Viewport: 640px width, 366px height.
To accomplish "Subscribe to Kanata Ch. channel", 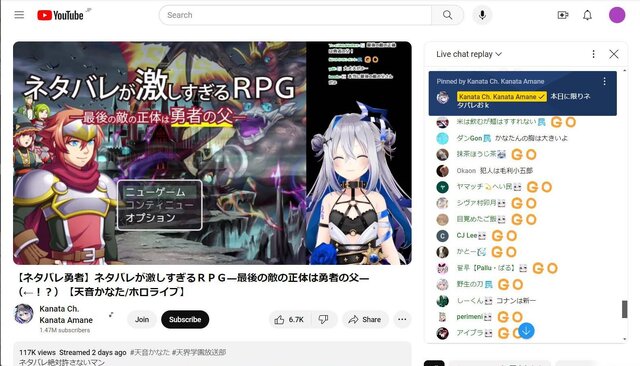I will 185,319.
